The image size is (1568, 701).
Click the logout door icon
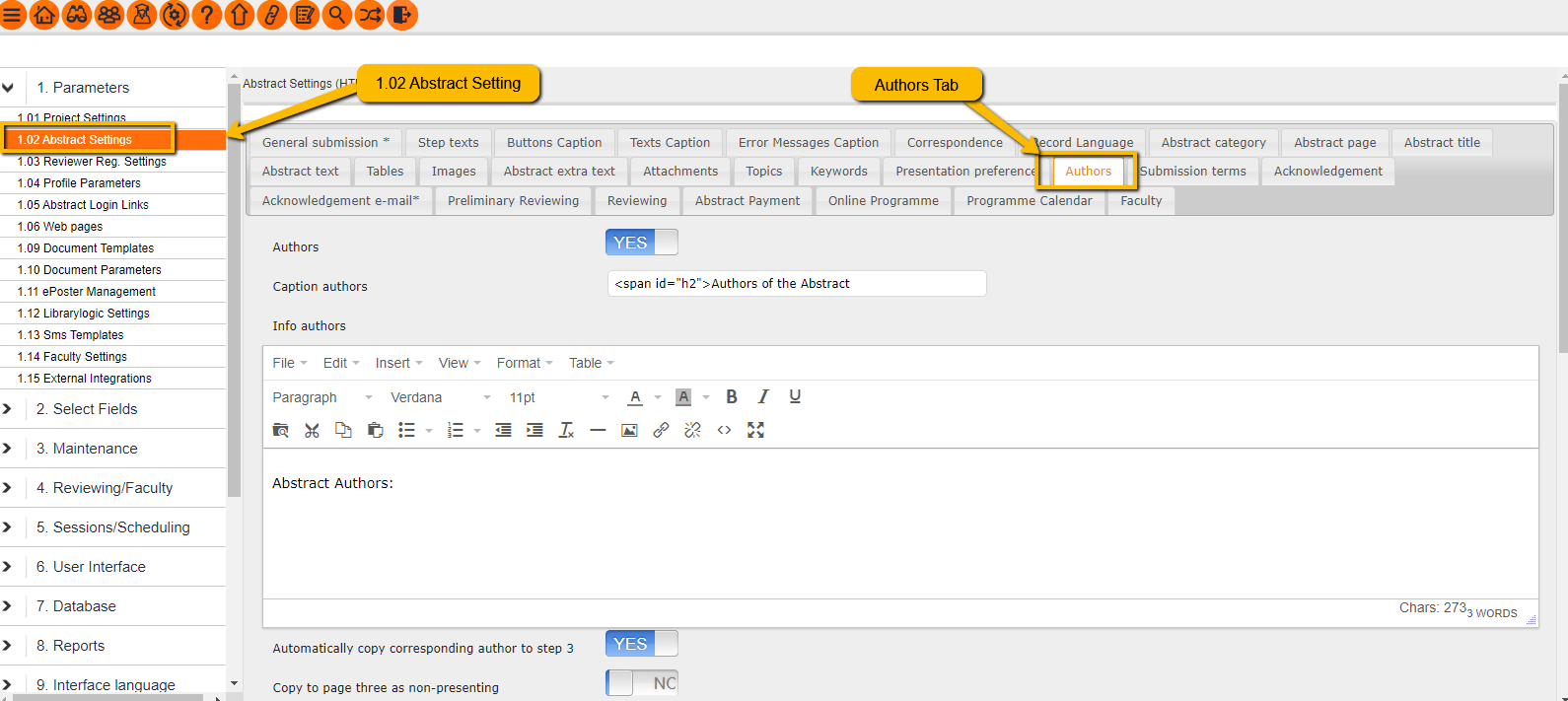pos(402,15)
